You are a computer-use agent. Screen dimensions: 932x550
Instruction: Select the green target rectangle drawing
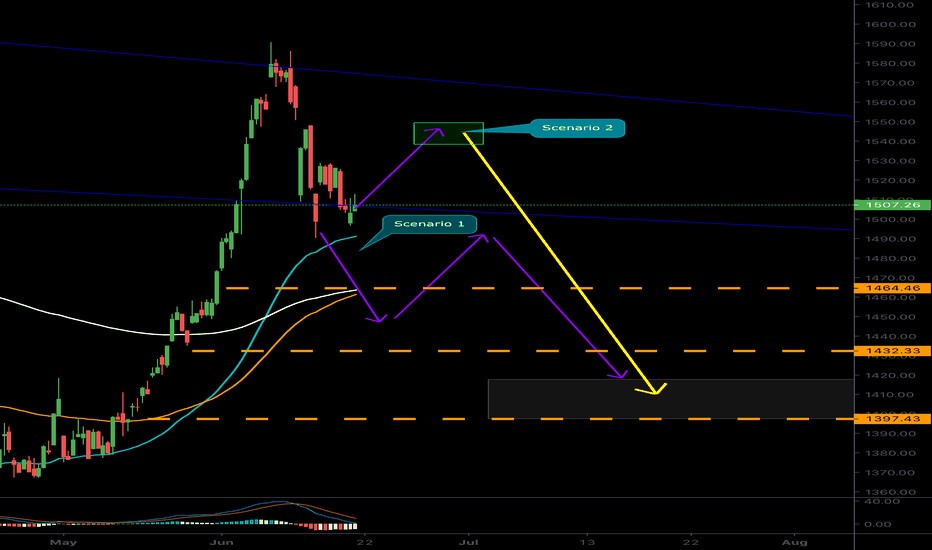[x=449, y=134]
